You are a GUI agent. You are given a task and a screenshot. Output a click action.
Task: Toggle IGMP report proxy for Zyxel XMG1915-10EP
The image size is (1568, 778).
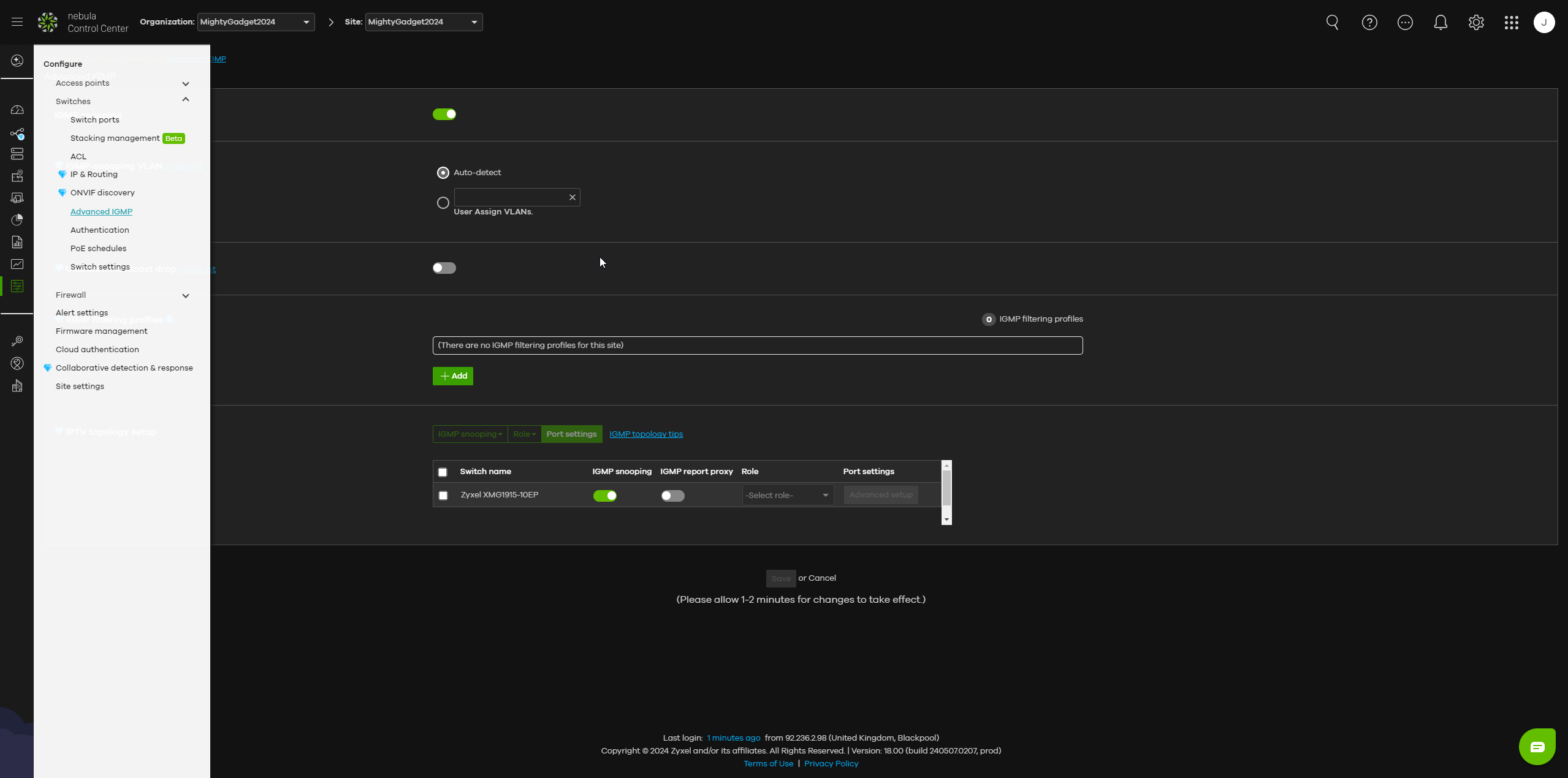672,496
